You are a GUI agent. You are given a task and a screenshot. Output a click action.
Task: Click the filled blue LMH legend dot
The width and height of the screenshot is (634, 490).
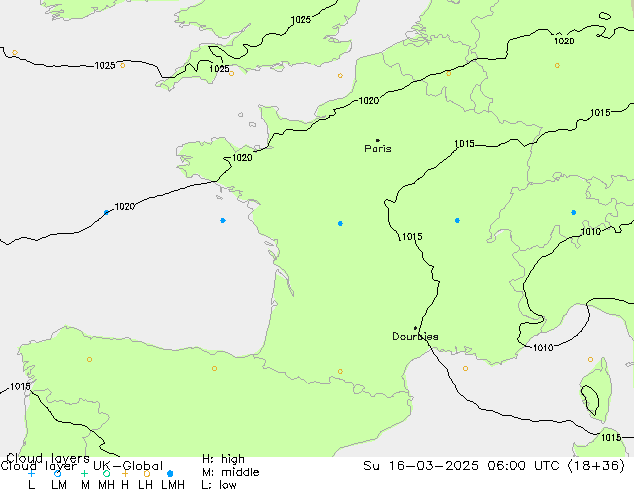170,473
